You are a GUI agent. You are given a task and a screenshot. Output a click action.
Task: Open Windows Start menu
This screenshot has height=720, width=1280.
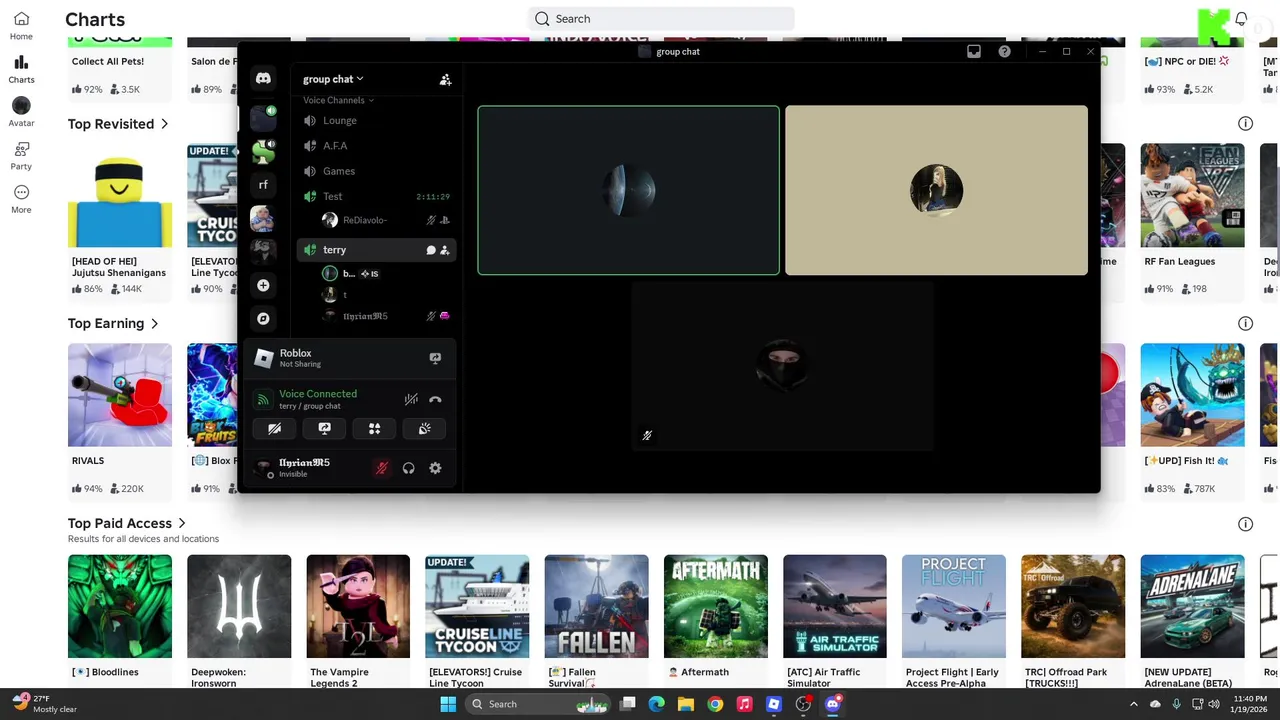[448, 704]
